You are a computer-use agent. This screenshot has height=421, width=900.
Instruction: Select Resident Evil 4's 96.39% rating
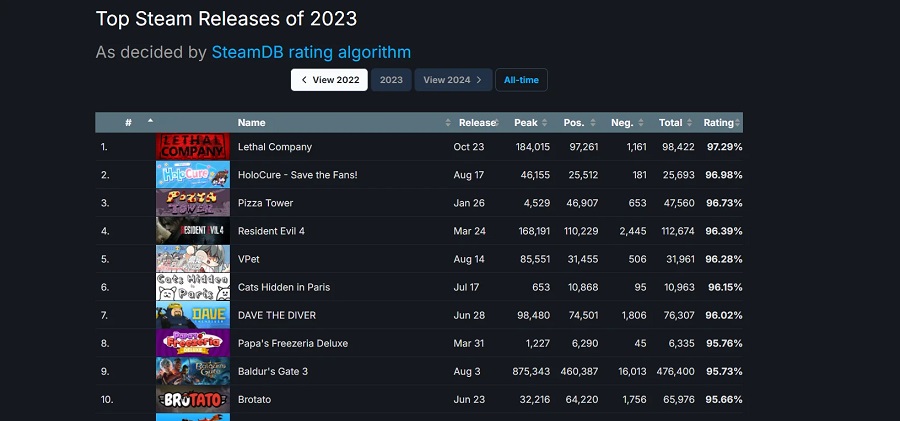tap(724, 231)
